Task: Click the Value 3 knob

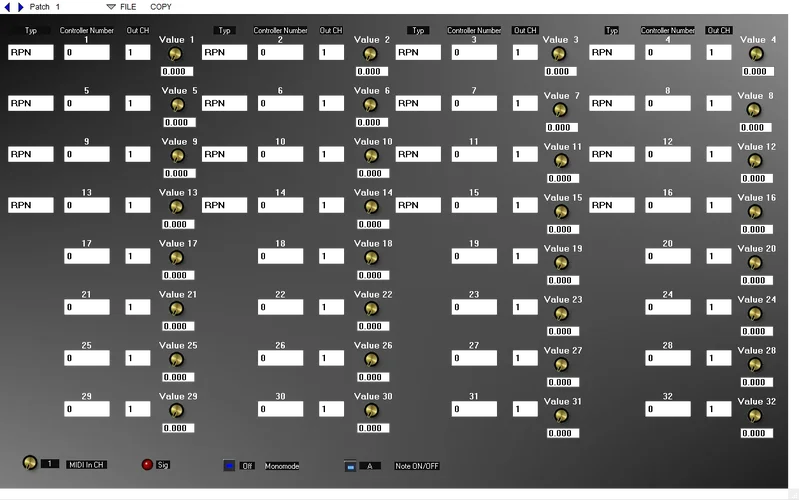Action: point(558,54)
